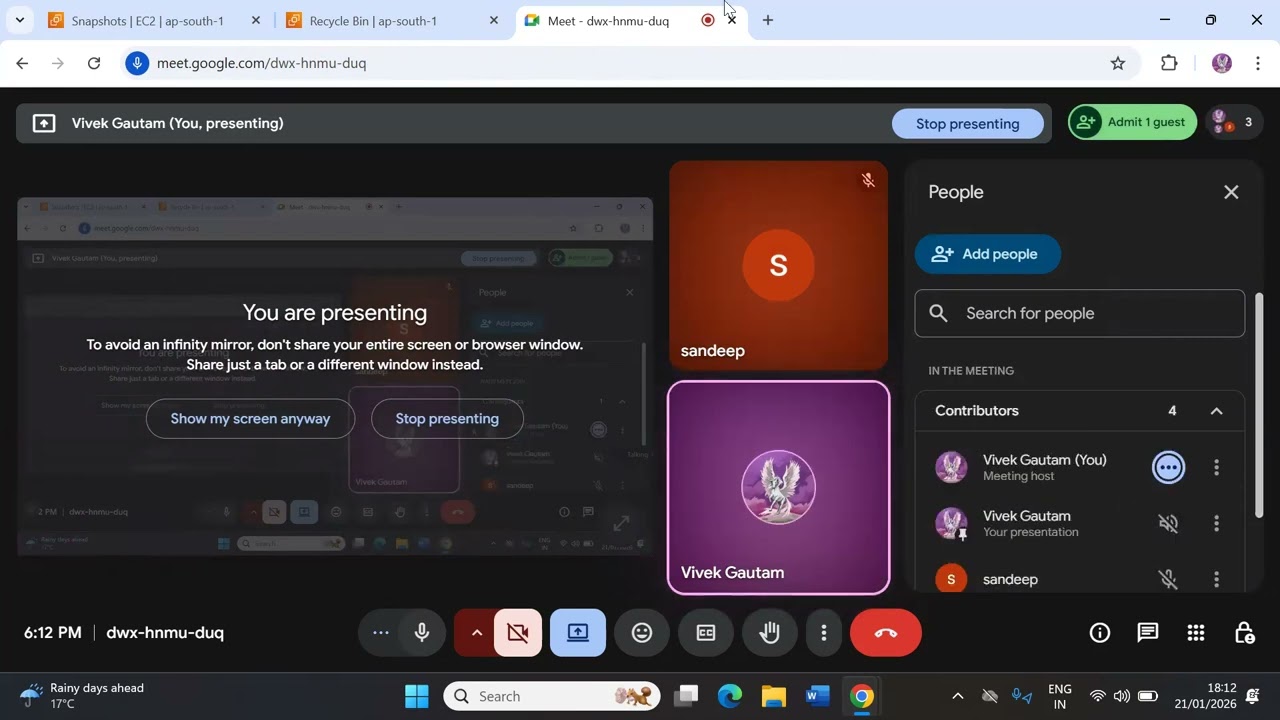The width and height of the screenshot is (1280, 720).
Task: Focus the Search for people field
Action: tap(1080, 314)
